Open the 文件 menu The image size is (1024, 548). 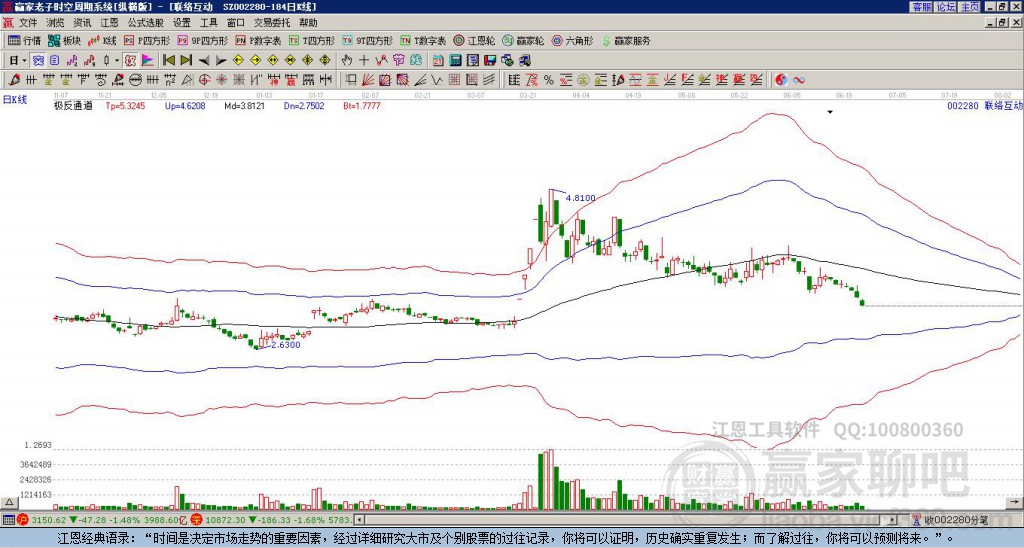pyautogui.click(x=27, y=23)
